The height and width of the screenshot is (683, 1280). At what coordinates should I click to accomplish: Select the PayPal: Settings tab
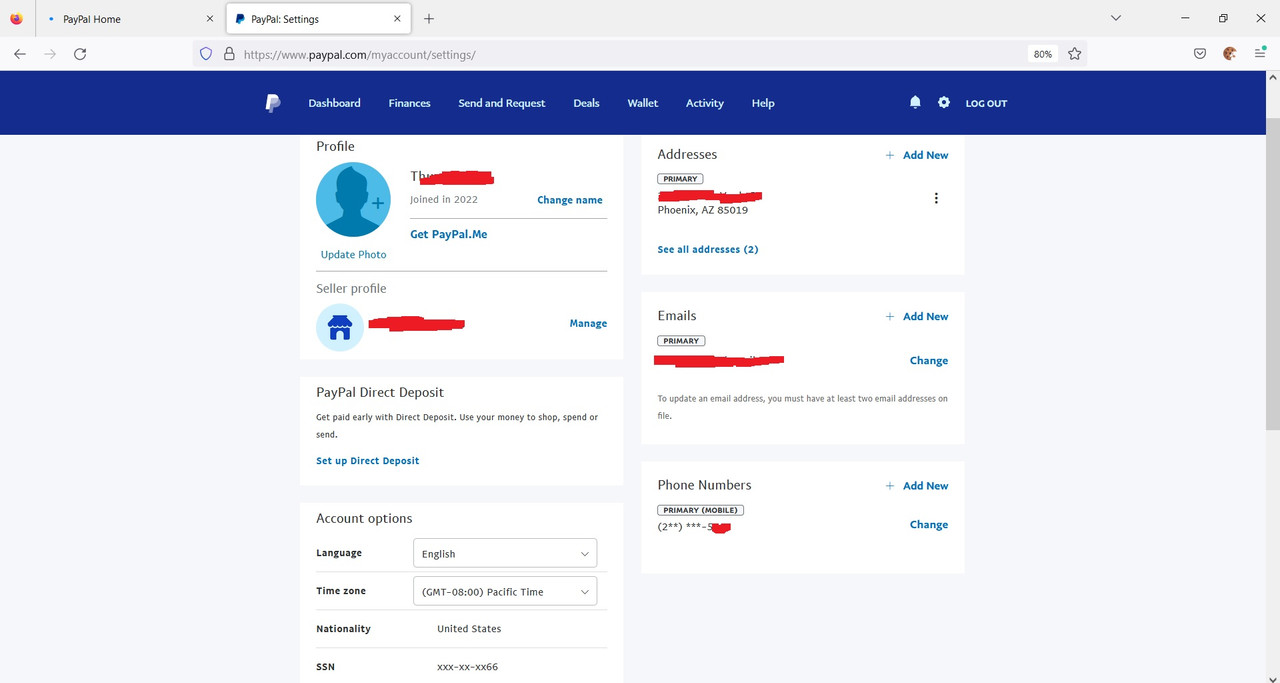(x=318, y=19)
